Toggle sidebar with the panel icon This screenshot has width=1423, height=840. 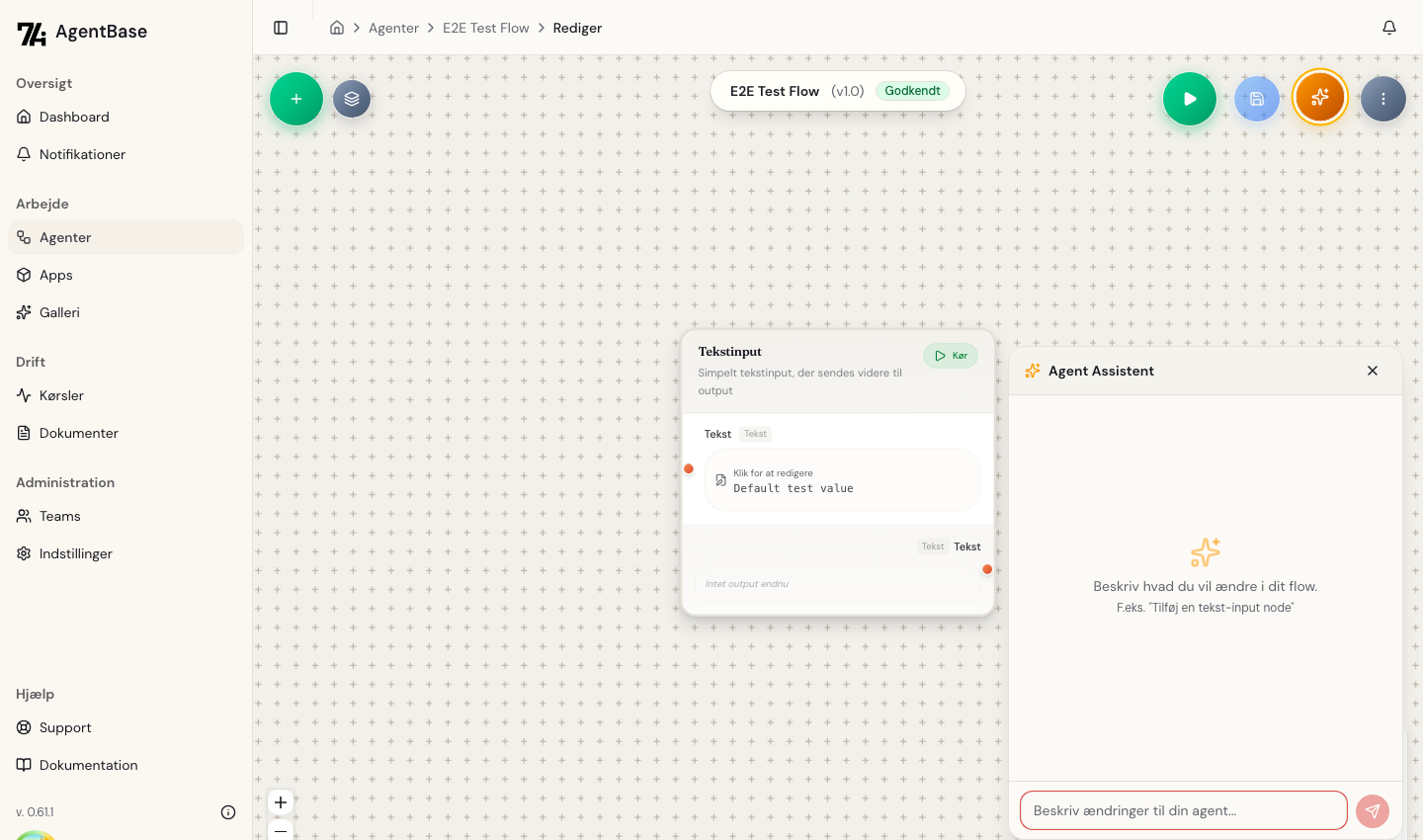281,28
